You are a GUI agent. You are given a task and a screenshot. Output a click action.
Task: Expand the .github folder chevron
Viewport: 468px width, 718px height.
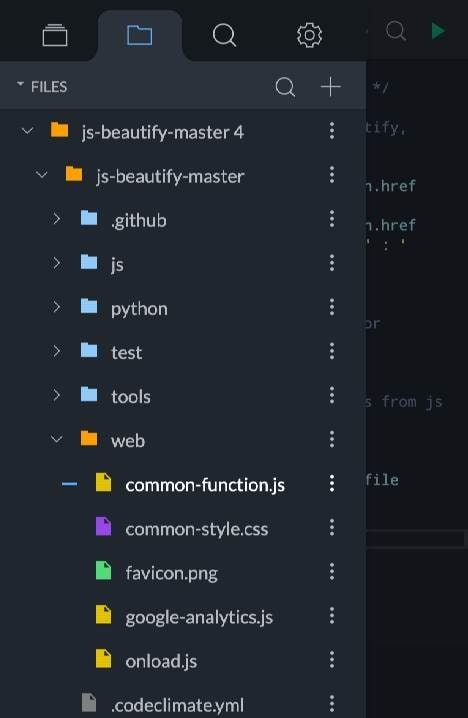tap(56, 218)
